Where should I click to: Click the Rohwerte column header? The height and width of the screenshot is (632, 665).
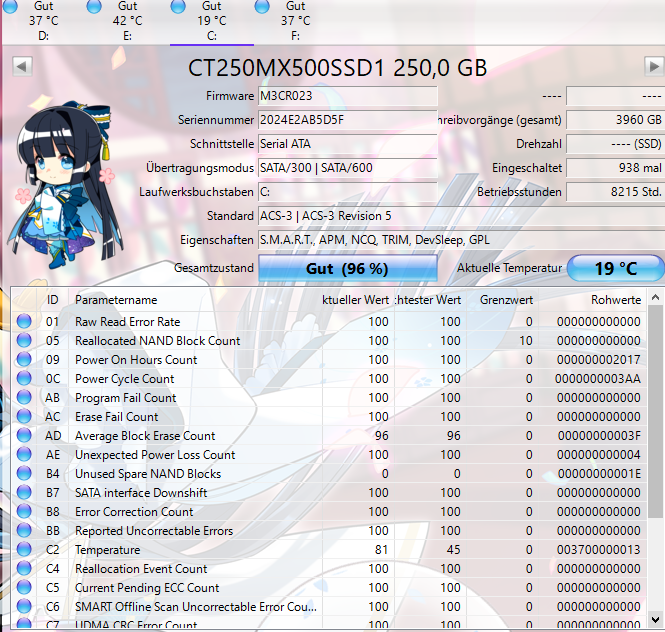(593, 300)
